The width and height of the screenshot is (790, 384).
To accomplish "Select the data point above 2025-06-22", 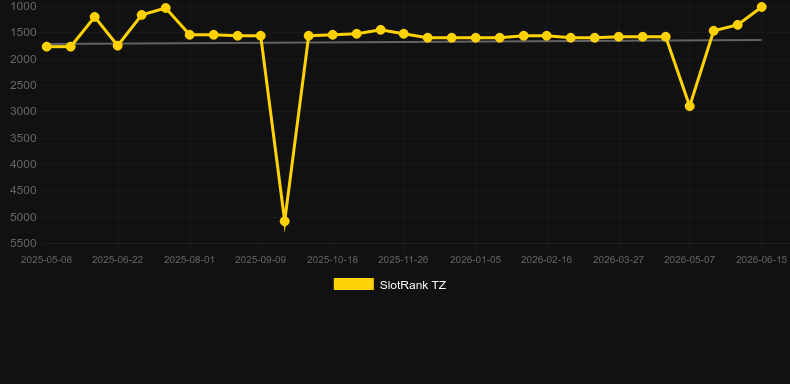I will 118,45.
